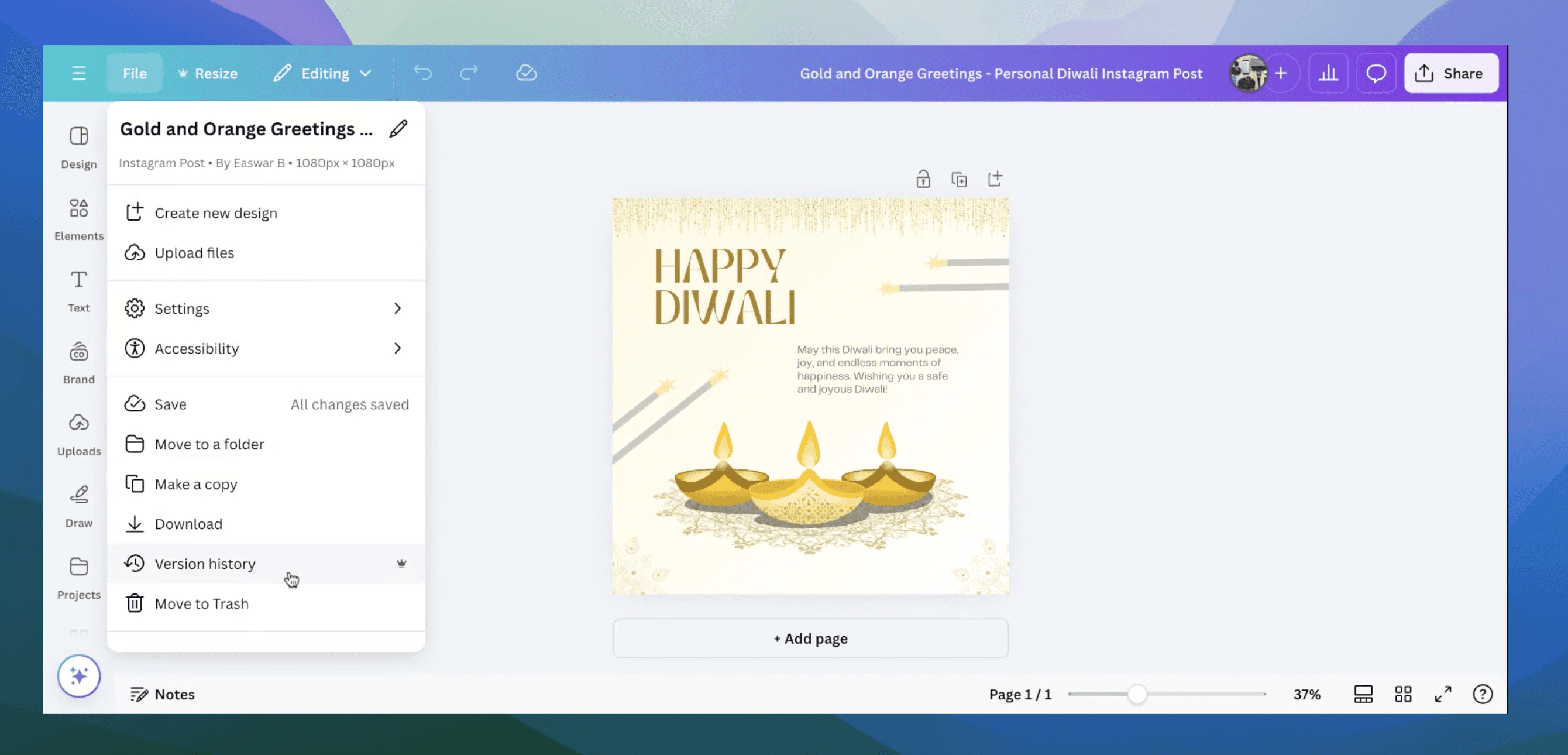Image resolution: width=1568 pixels, height=755 pixels.
Task: Select Version history from the File menu
Action: [x=205, y=563]
